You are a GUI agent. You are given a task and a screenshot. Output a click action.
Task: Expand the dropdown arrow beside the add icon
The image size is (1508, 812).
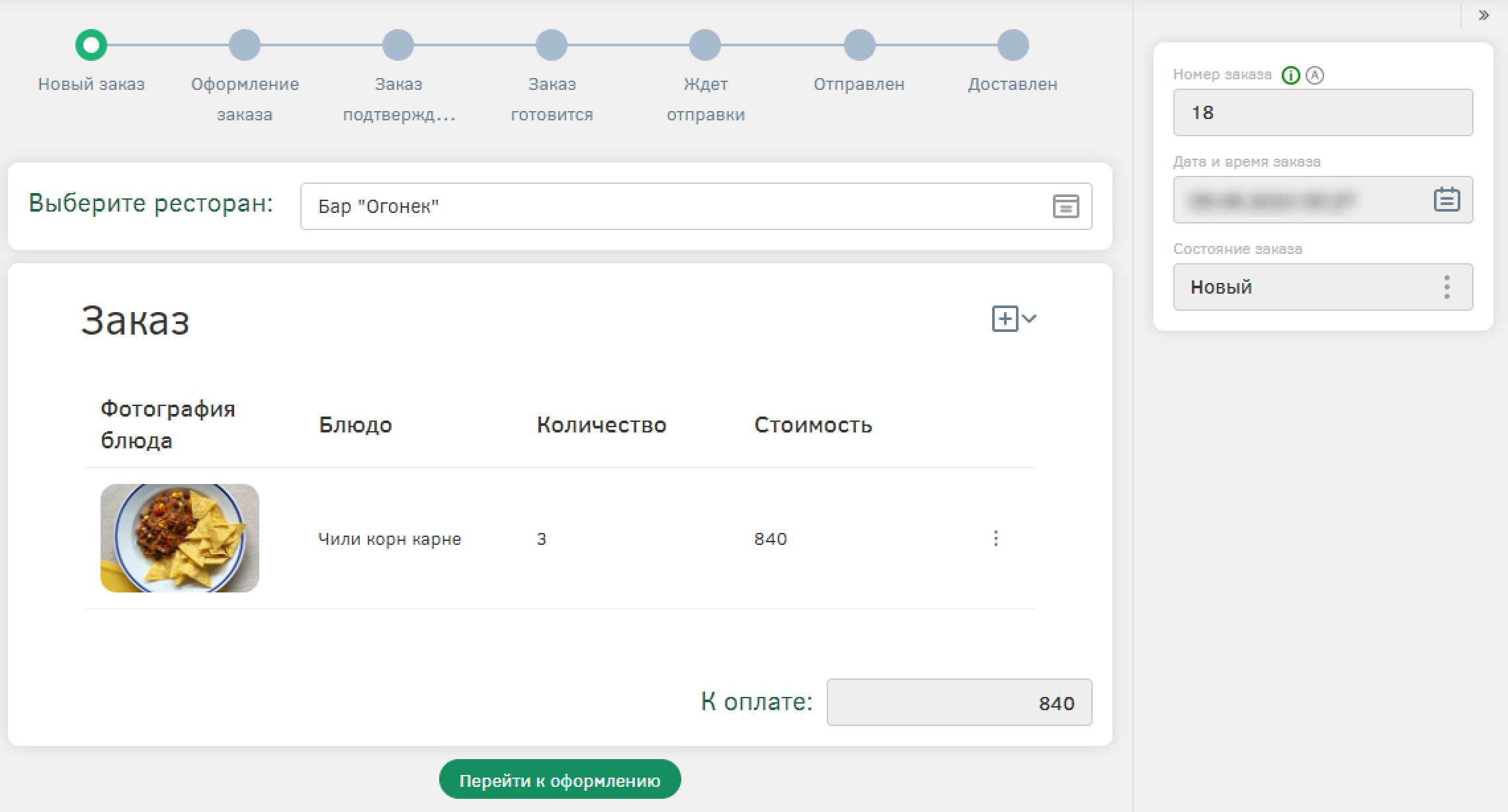point(1029,319)
